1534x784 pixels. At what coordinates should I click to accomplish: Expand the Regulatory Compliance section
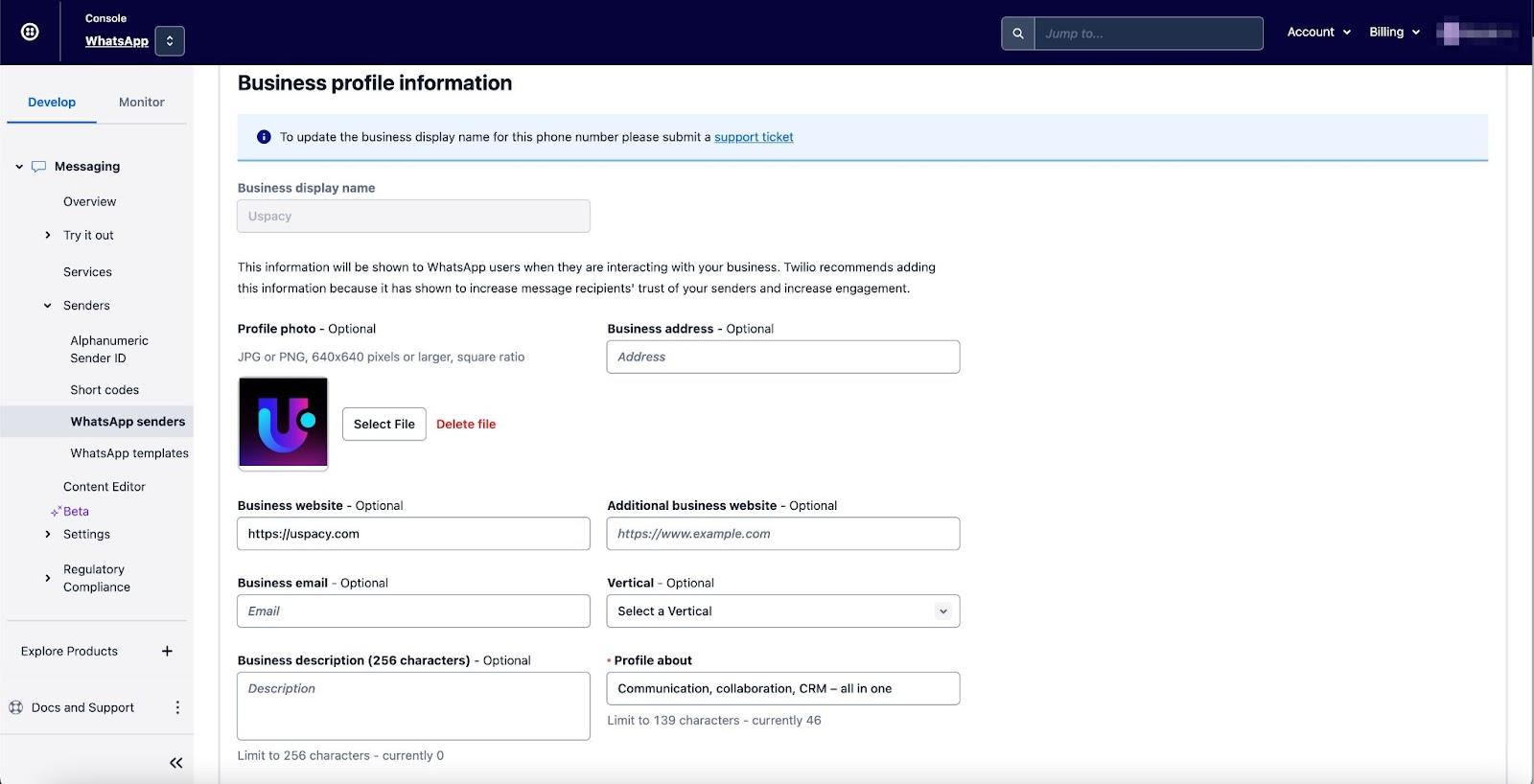tap(48, 578)
